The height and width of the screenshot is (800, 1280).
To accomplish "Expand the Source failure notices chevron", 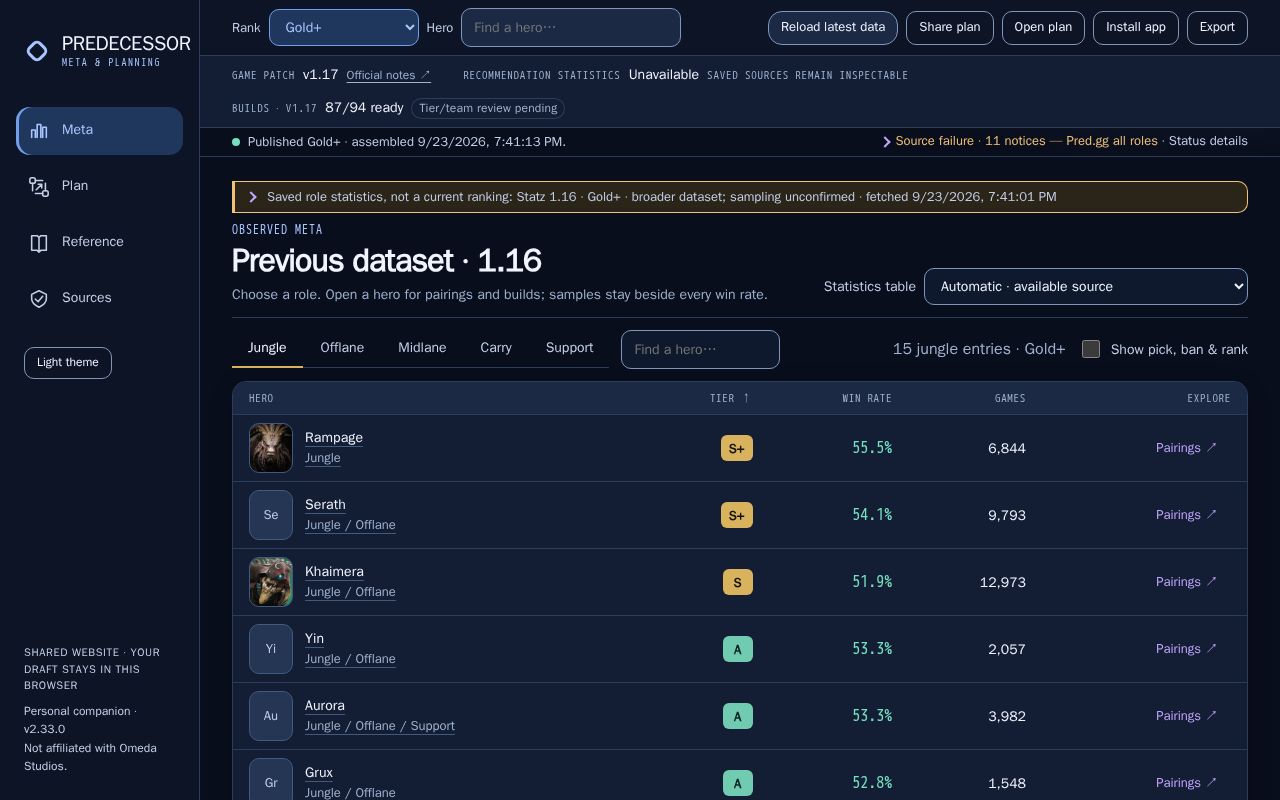I will [886, 142].
